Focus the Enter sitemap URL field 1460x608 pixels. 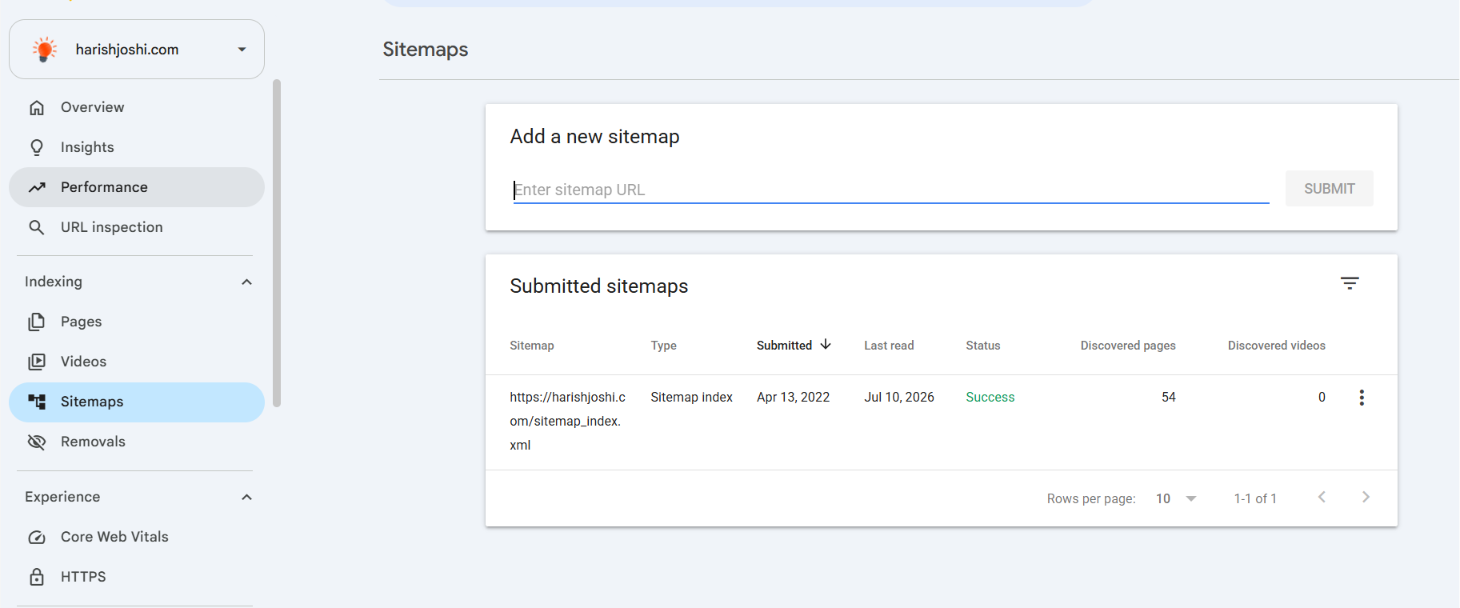click(x=891, y=189)
